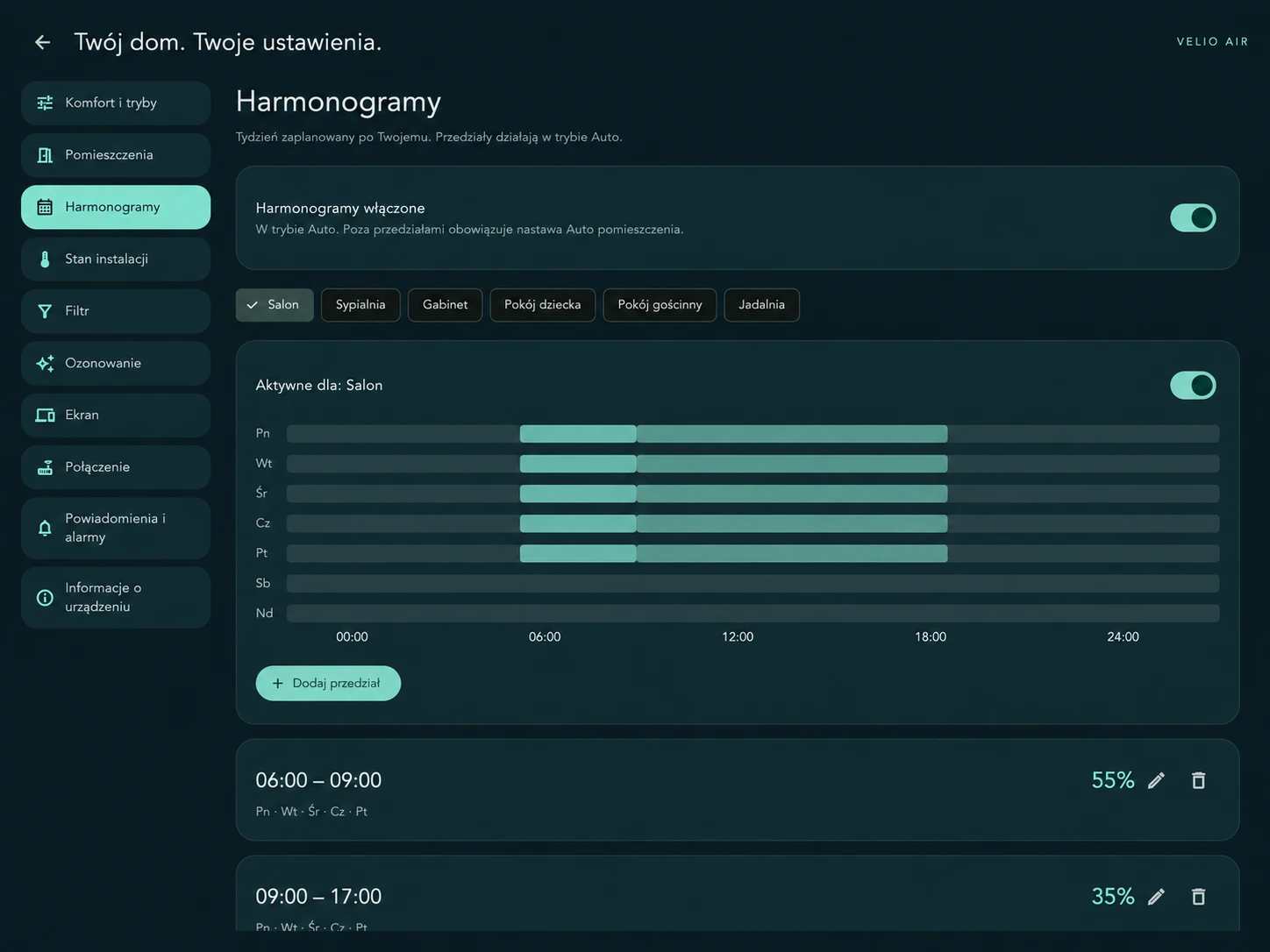
Task: Click the 55% value
Action: point(1113,780)
